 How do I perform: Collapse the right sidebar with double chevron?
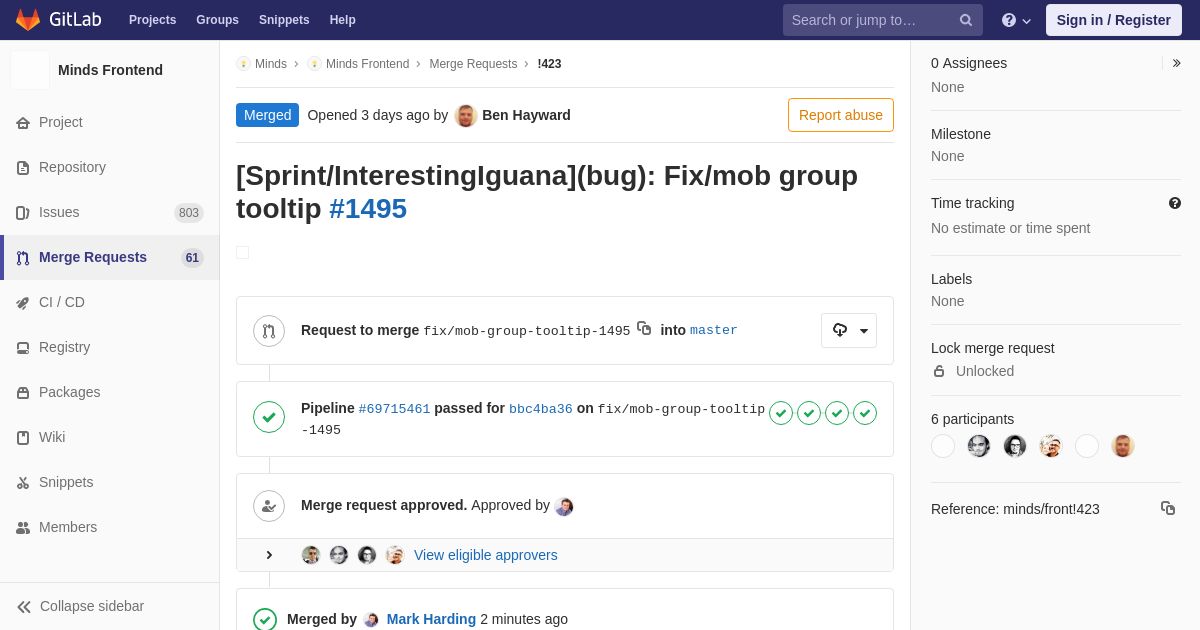(1176, 63)
